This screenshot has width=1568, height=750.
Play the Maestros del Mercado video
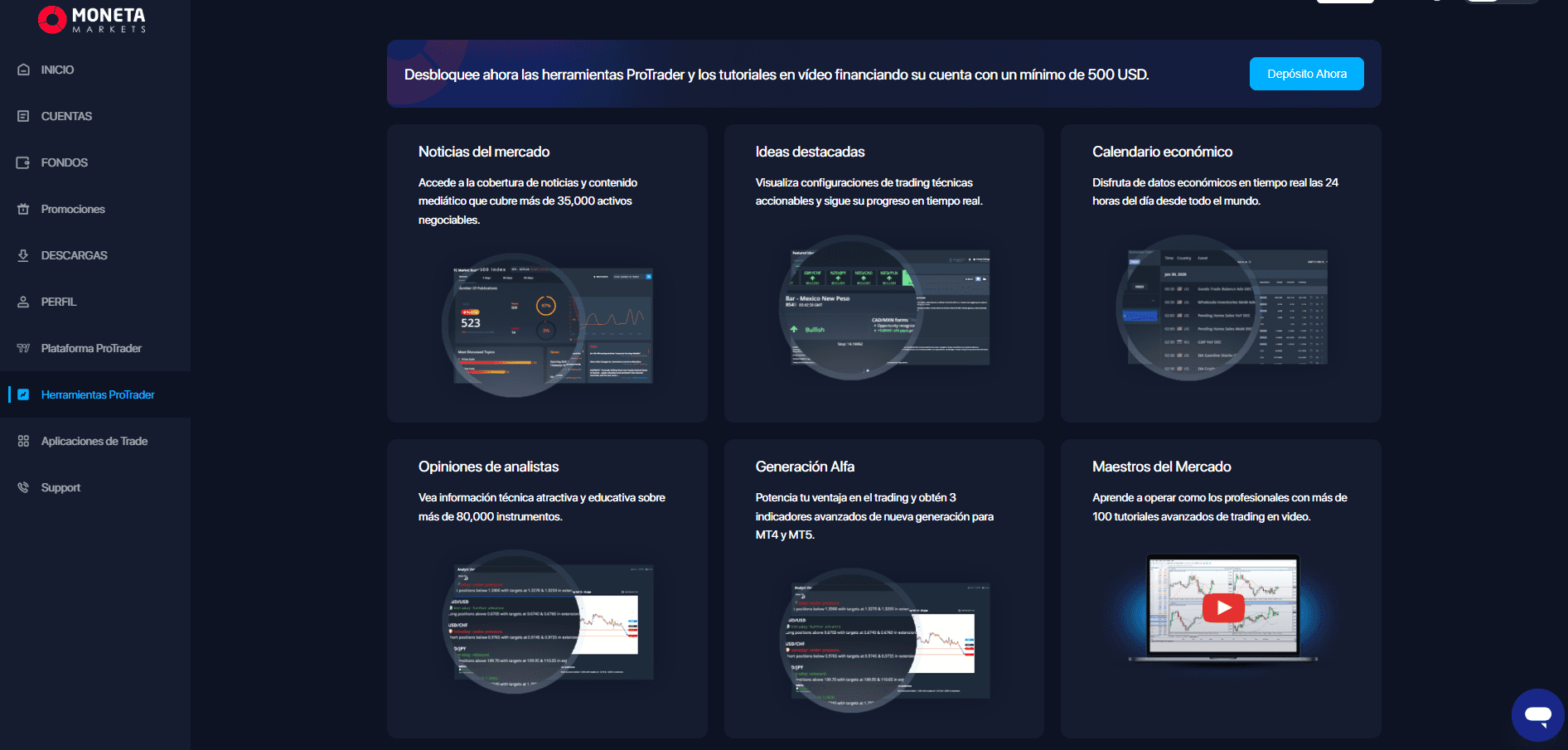pyautogui.click(x=1223, y=607)
